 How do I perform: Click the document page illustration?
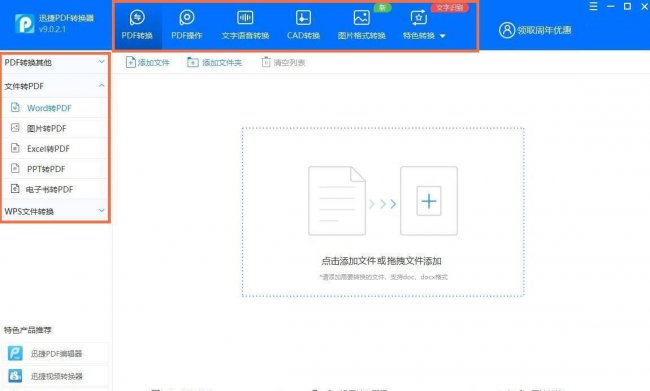337,201
